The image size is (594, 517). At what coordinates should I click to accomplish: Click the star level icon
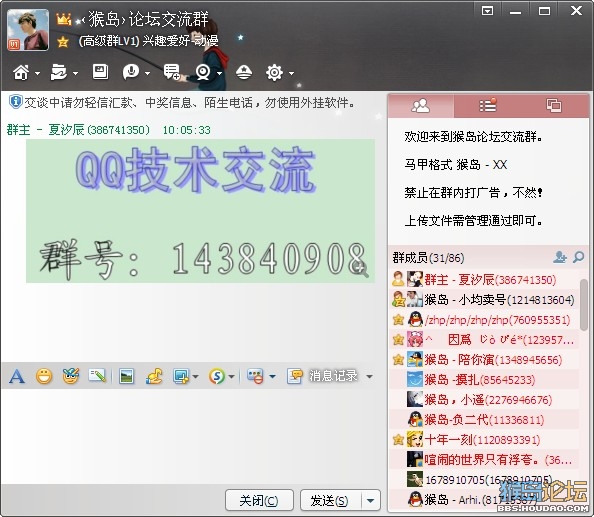coord(63,41)
